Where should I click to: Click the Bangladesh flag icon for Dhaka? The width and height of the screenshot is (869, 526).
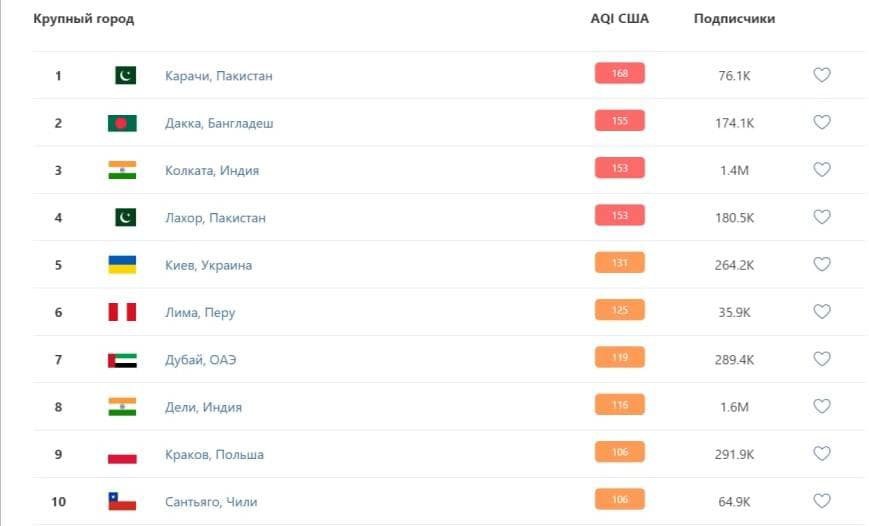tap(122, 123)
